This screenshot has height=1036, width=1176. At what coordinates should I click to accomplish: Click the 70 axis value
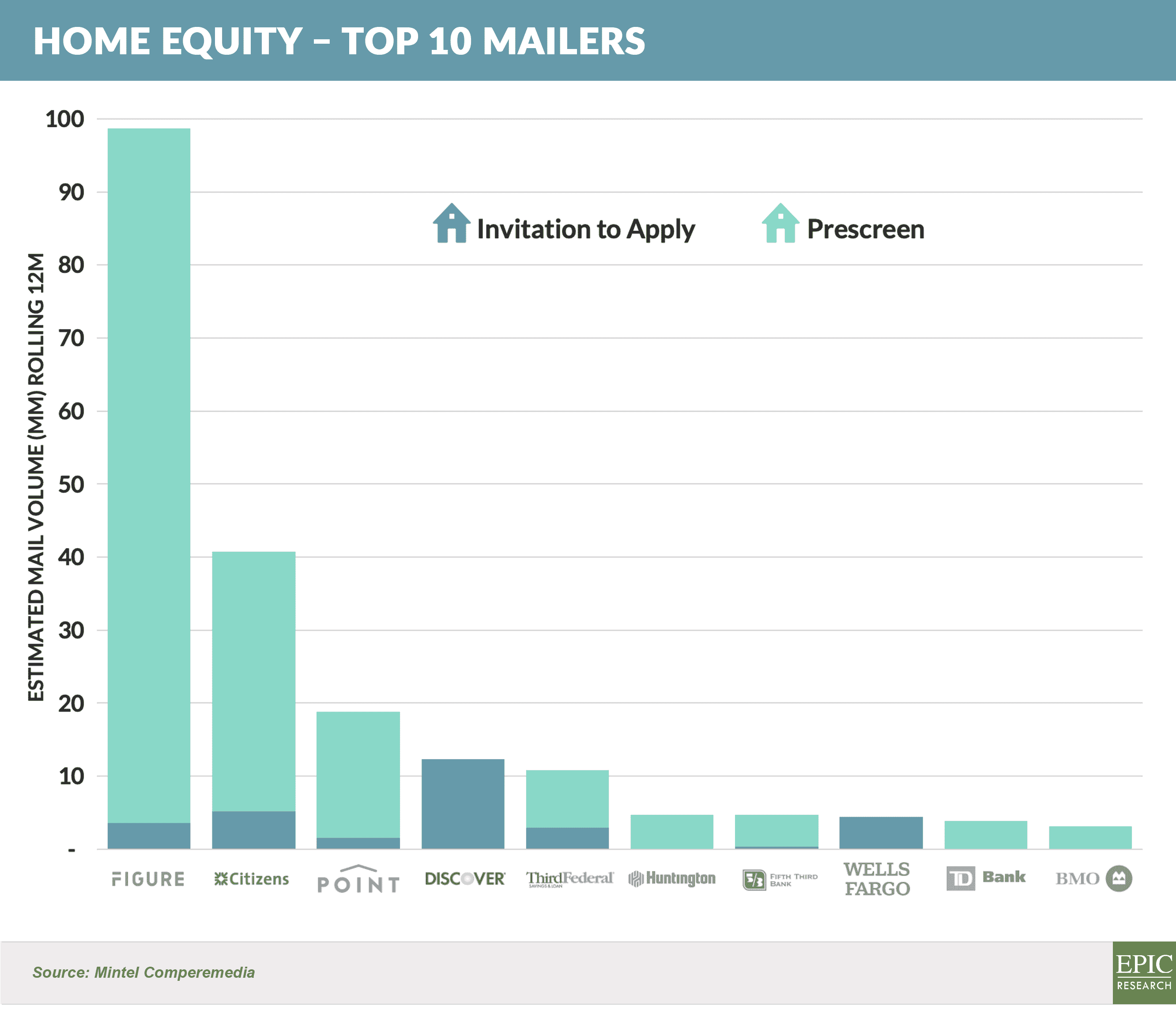pyautogui.click(x=72, y=338)
